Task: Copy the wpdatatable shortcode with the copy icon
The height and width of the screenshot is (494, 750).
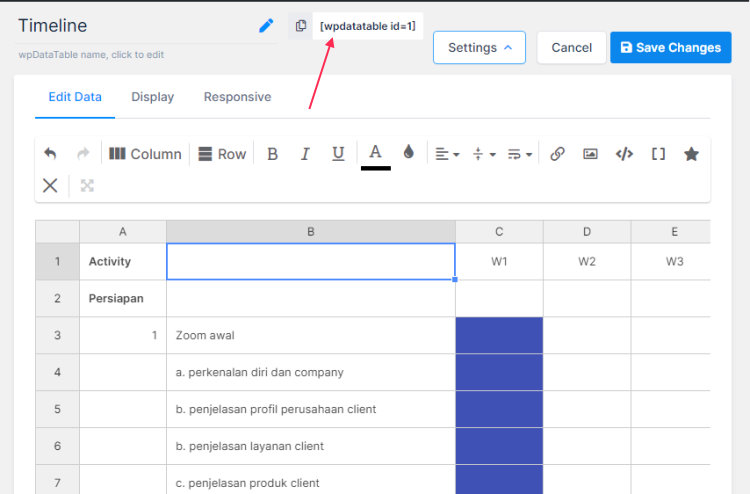Action: pyautogui.click(x=300, y=26)
